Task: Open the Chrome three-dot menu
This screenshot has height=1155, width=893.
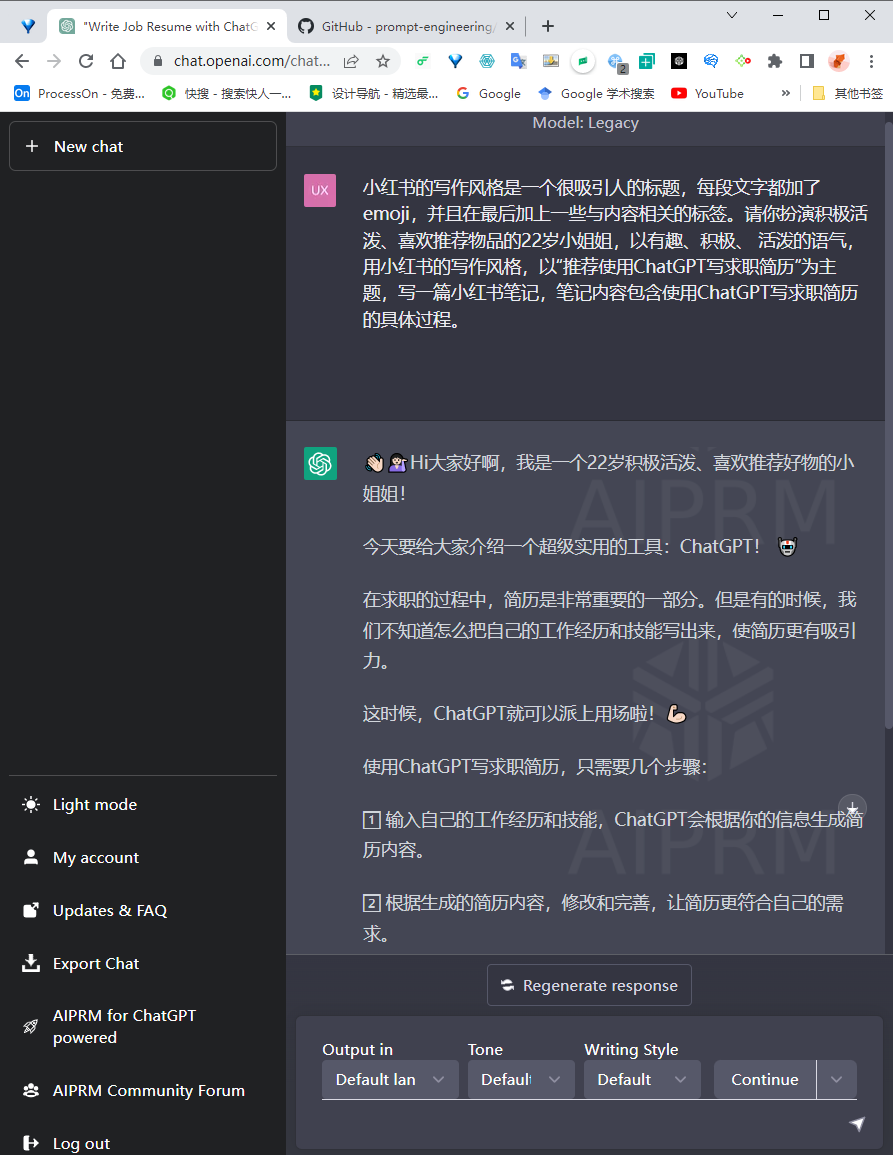Action: pos(872,60)
